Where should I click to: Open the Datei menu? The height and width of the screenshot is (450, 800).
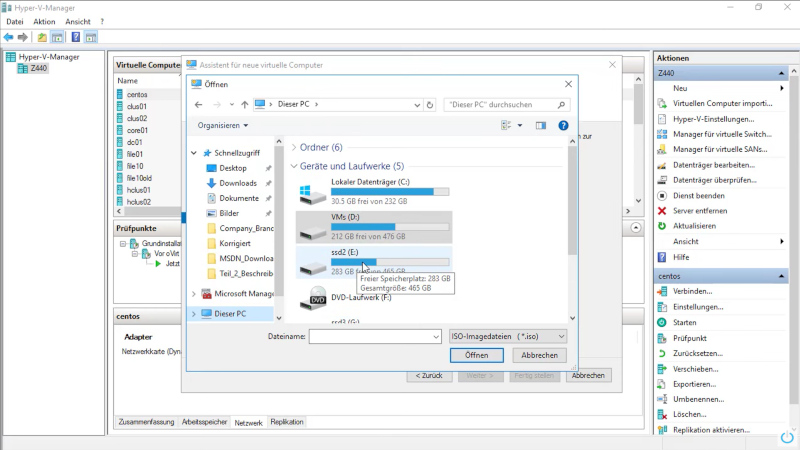tap(15, 21)
